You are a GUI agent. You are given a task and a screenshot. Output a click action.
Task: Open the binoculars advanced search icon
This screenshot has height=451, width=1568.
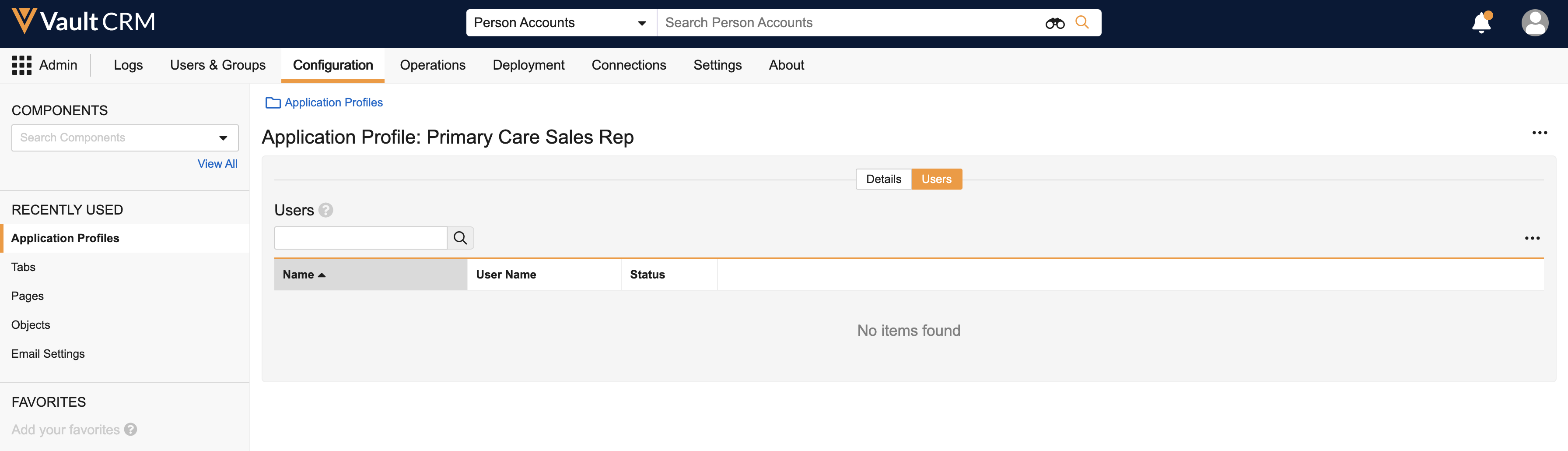[x=1054, y=23]
